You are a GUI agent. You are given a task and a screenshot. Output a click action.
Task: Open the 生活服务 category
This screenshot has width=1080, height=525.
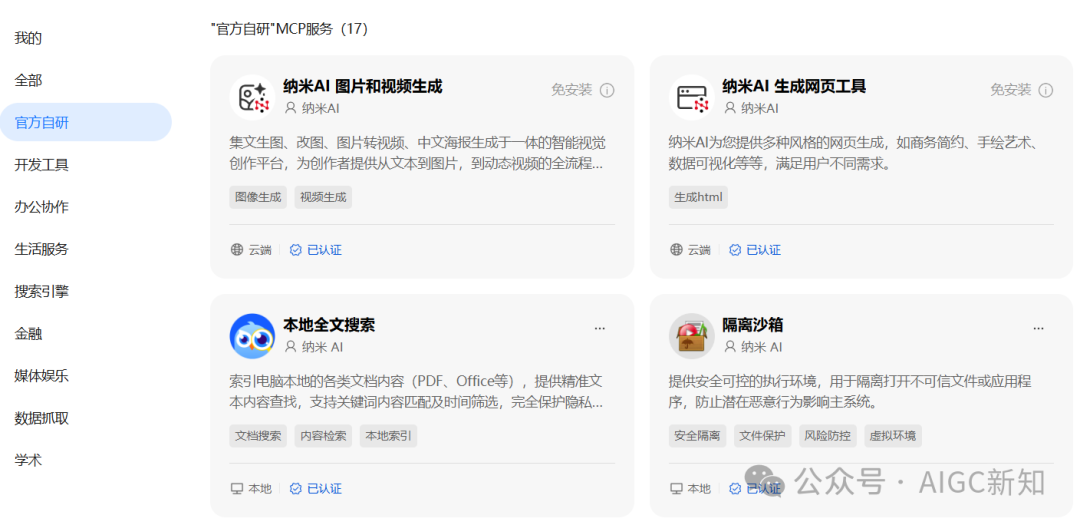(42, 249)
